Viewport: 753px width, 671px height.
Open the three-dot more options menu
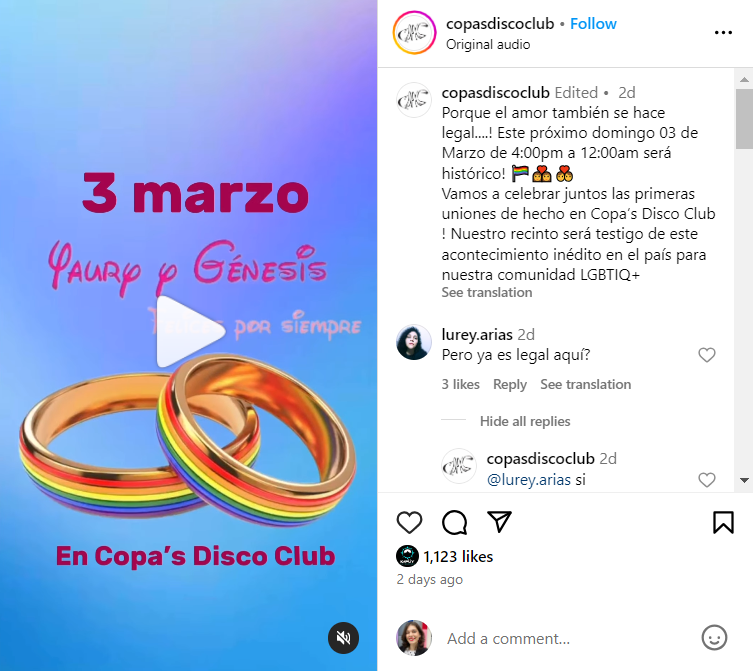pos(723,33)
